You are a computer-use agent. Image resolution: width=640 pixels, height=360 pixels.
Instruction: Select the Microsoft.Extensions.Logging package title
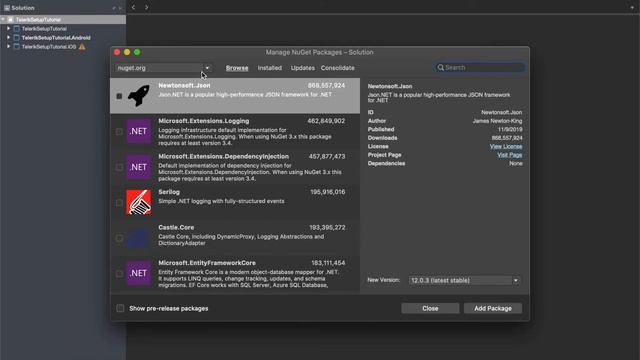pos(204,121)
